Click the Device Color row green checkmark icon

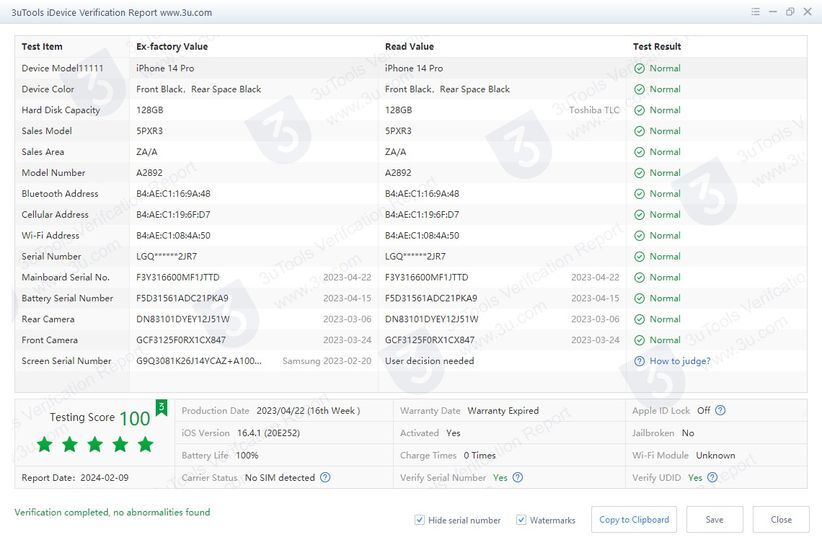click(x=639, y=89)
